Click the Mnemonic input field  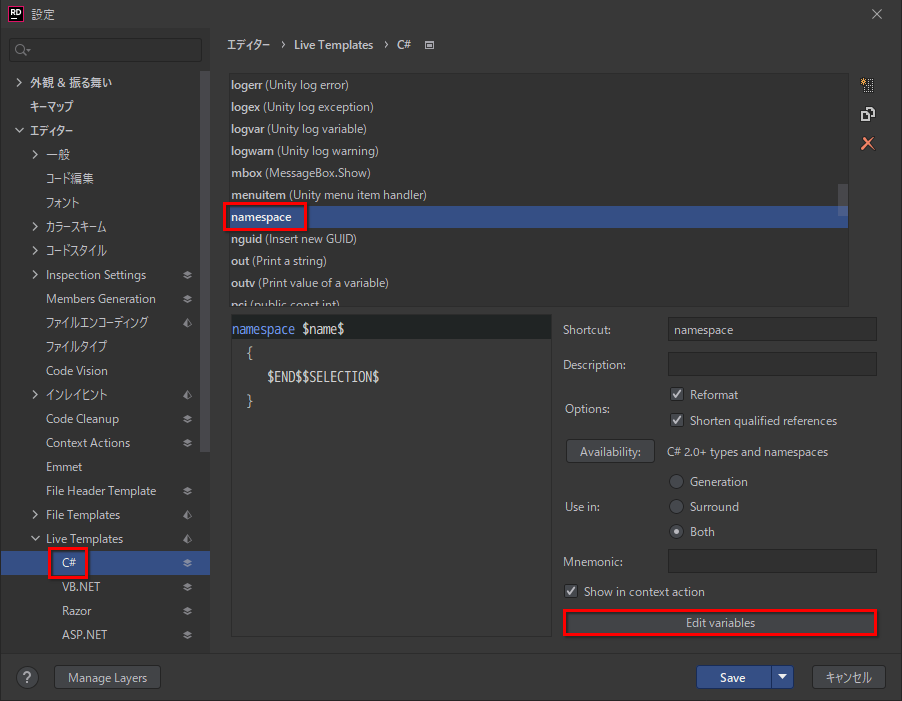point(772,561)
